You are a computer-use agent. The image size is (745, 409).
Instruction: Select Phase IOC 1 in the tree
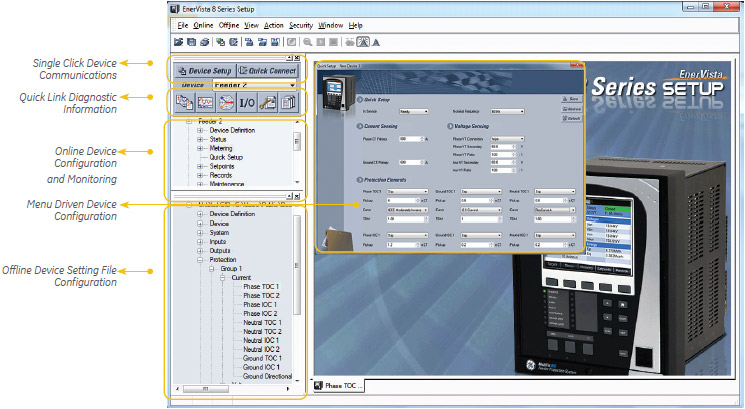tap(260, 304)
